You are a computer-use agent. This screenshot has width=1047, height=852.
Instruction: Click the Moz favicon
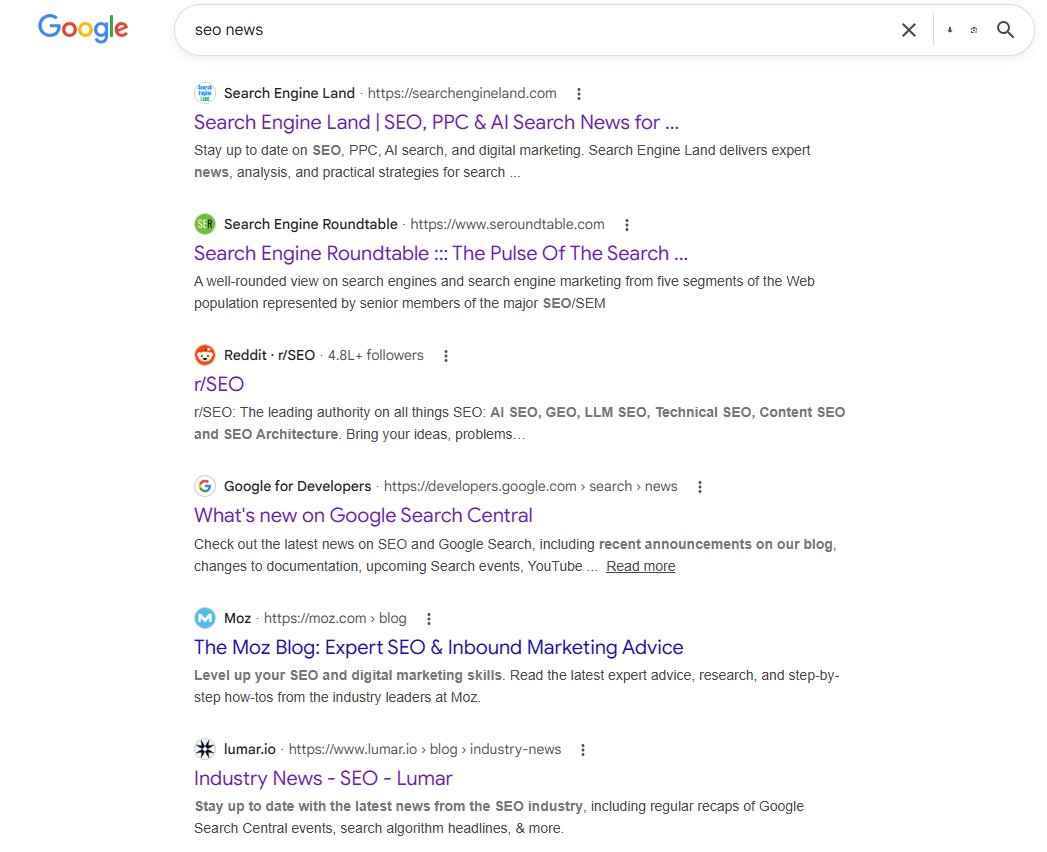(205, 618)
